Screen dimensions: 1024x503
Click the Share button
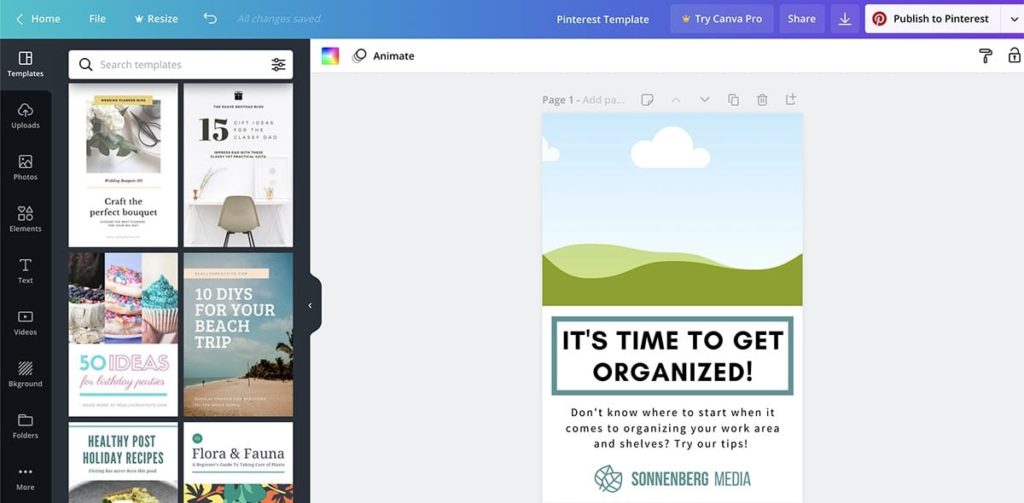pos(801,19)
